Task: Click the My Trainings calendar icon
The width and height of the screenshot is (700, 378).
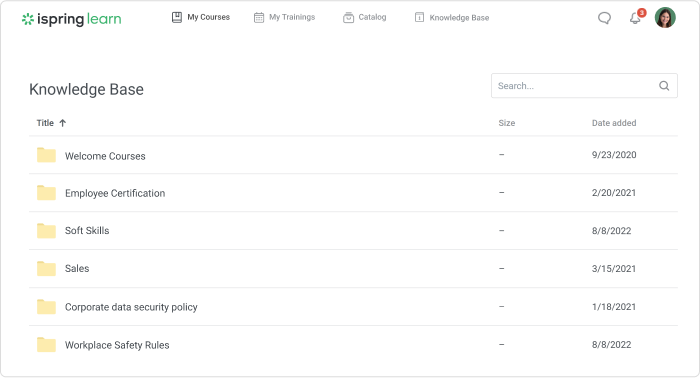Action: pyautogui.click(x=259, y=17)
